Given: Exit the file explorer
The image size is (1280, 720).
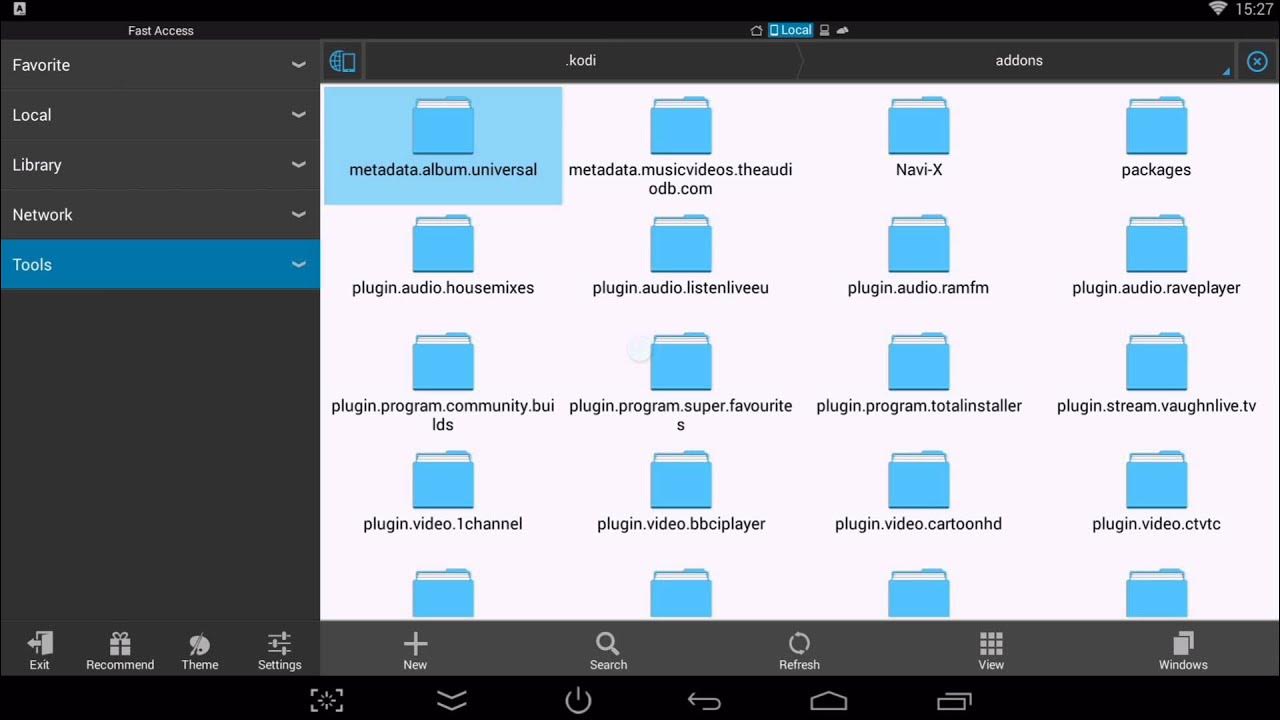Looking at the screenshot, I should tap(40, 650).
